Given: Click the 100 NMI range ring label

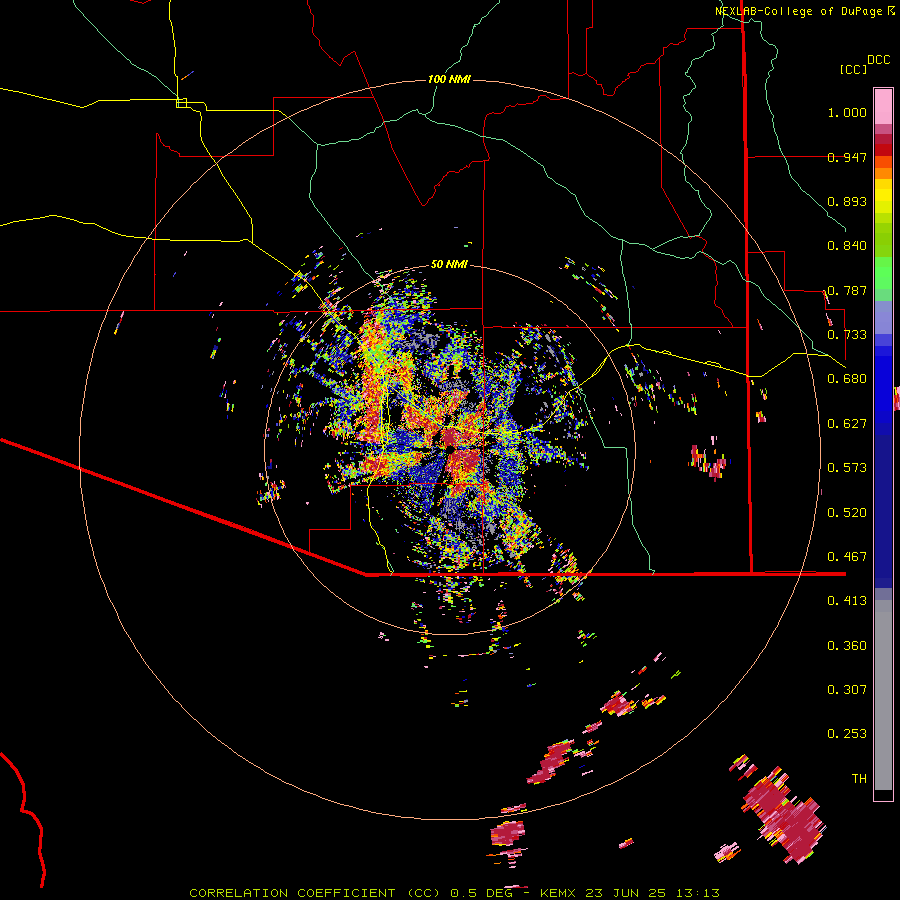Looking at the screenshot, I should (x=449, y=79).
